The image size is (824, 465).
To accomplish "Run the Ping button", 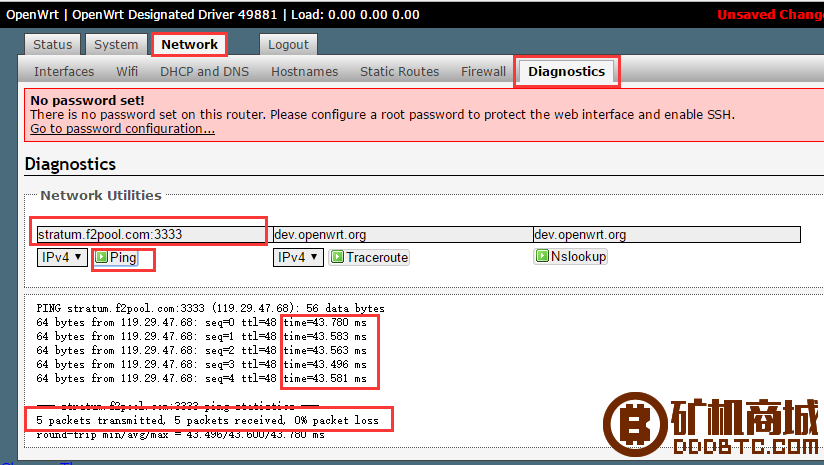I will 116,257.
